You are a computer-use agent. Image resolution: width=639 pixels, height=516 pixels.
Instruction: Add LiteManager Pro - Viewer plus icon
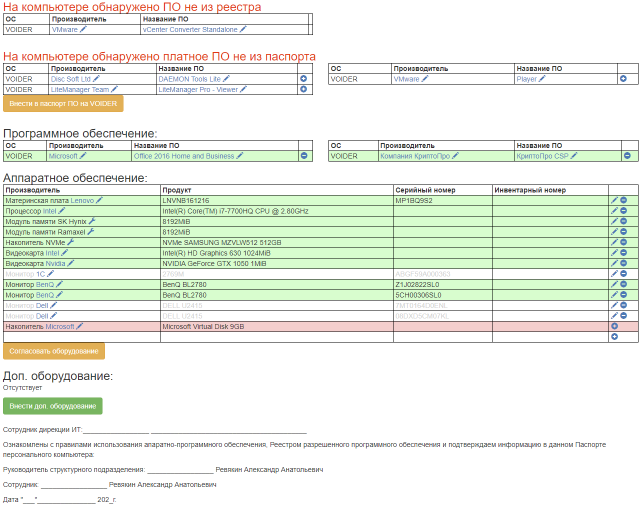(x=303, y=89)
